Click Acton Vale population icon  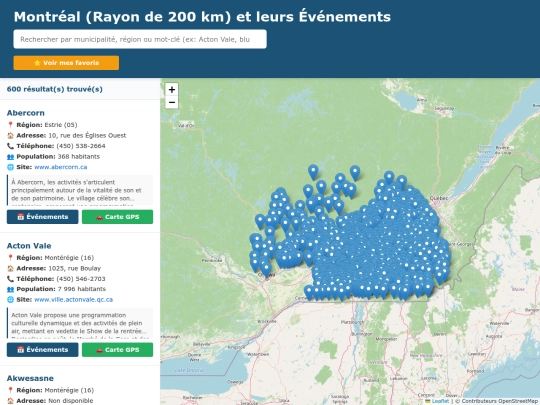pos(10,289)
